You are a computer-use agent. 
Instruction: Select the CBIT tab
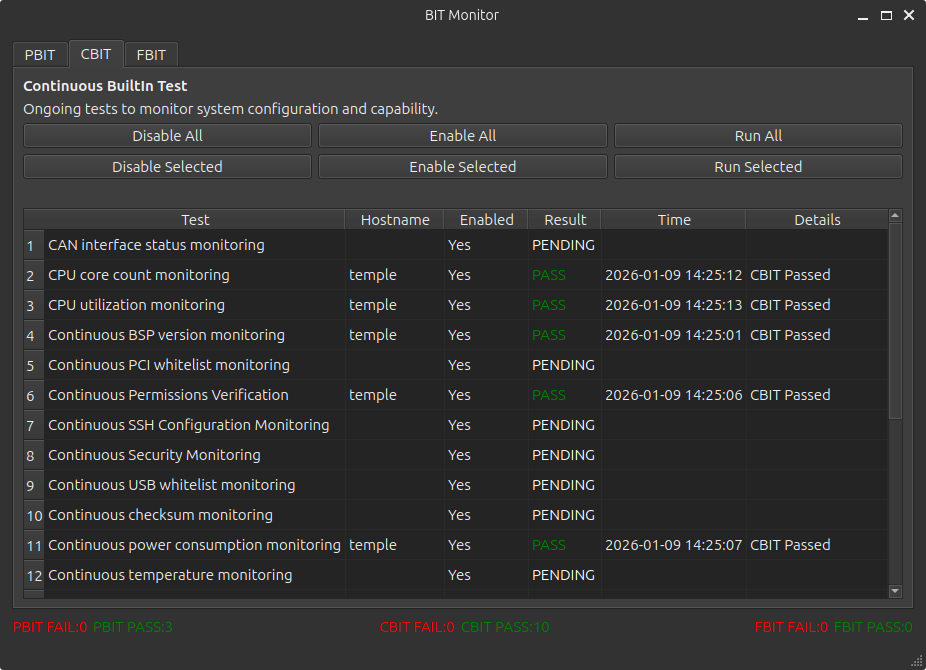tap(96, 54)
